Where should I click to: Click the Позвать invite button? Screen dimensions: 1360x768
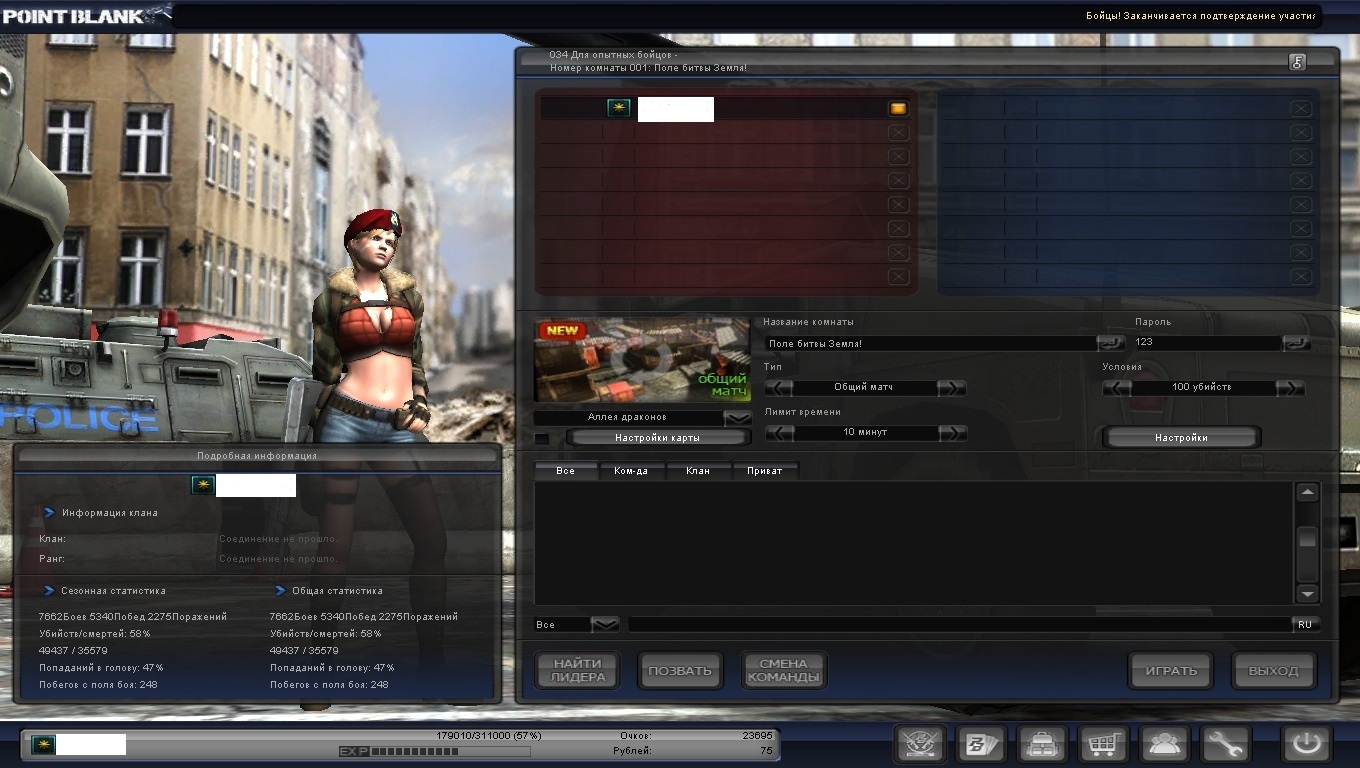680,670
